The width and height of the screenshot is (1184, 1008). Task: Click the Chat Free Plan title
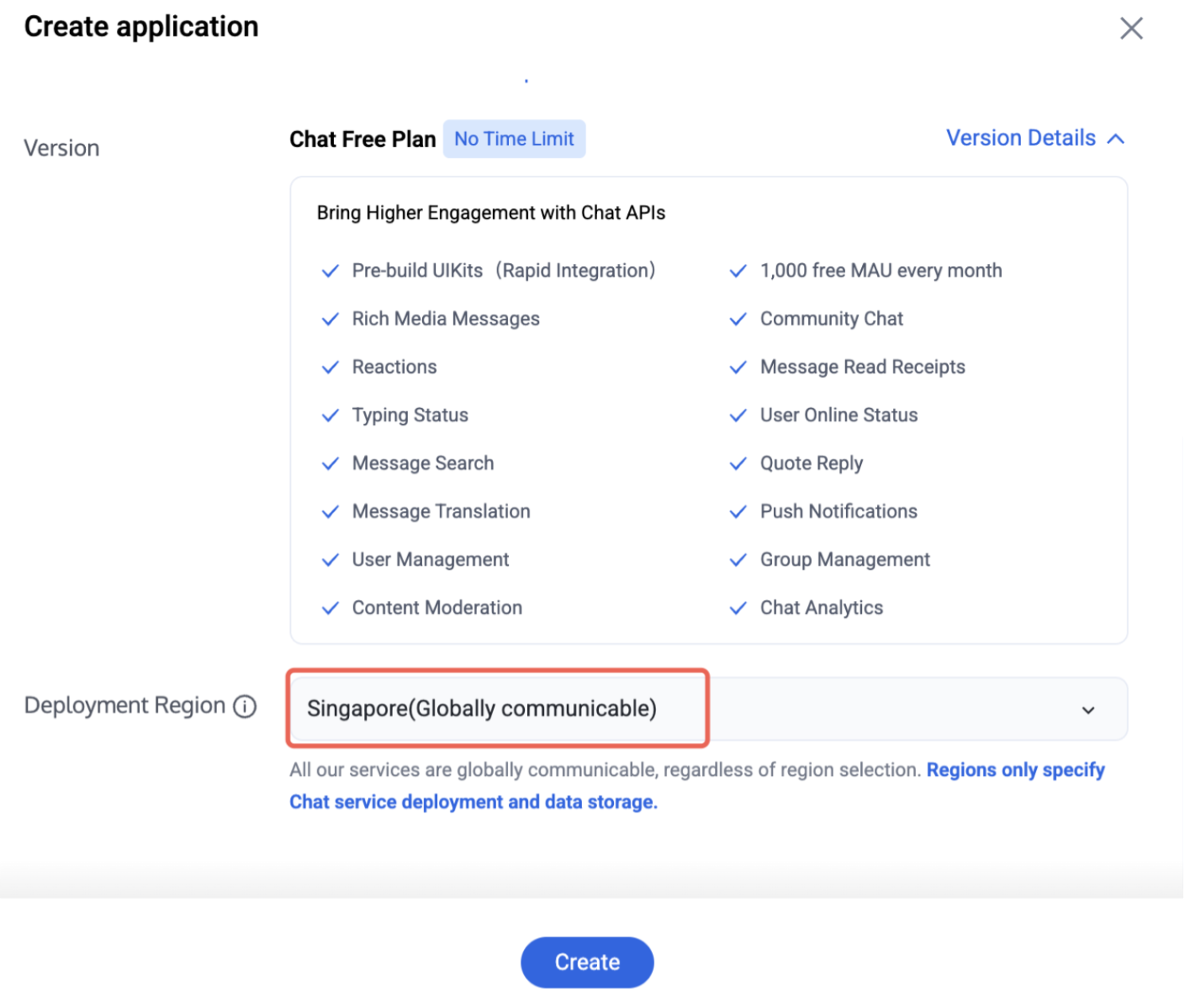(x=363, y=139)
